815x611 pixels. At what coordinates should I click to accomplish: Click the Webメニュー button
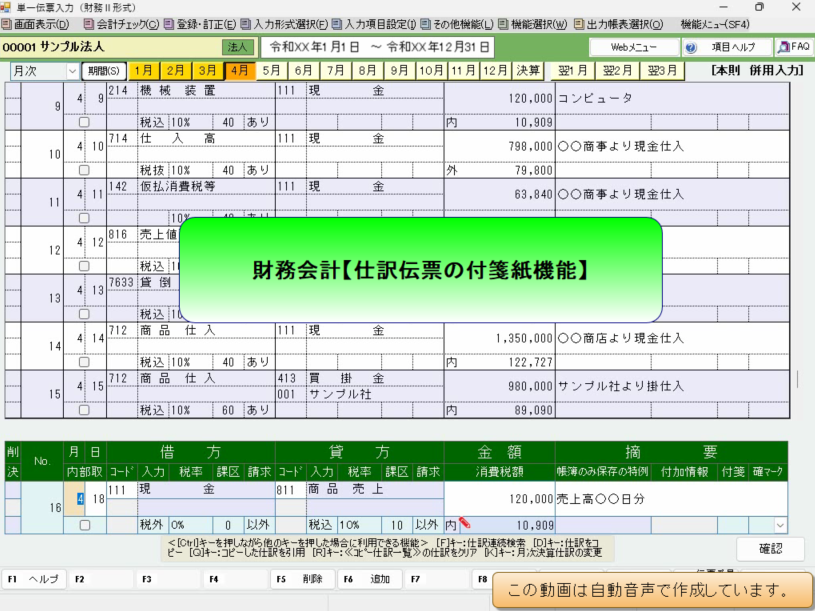[634, 47]
